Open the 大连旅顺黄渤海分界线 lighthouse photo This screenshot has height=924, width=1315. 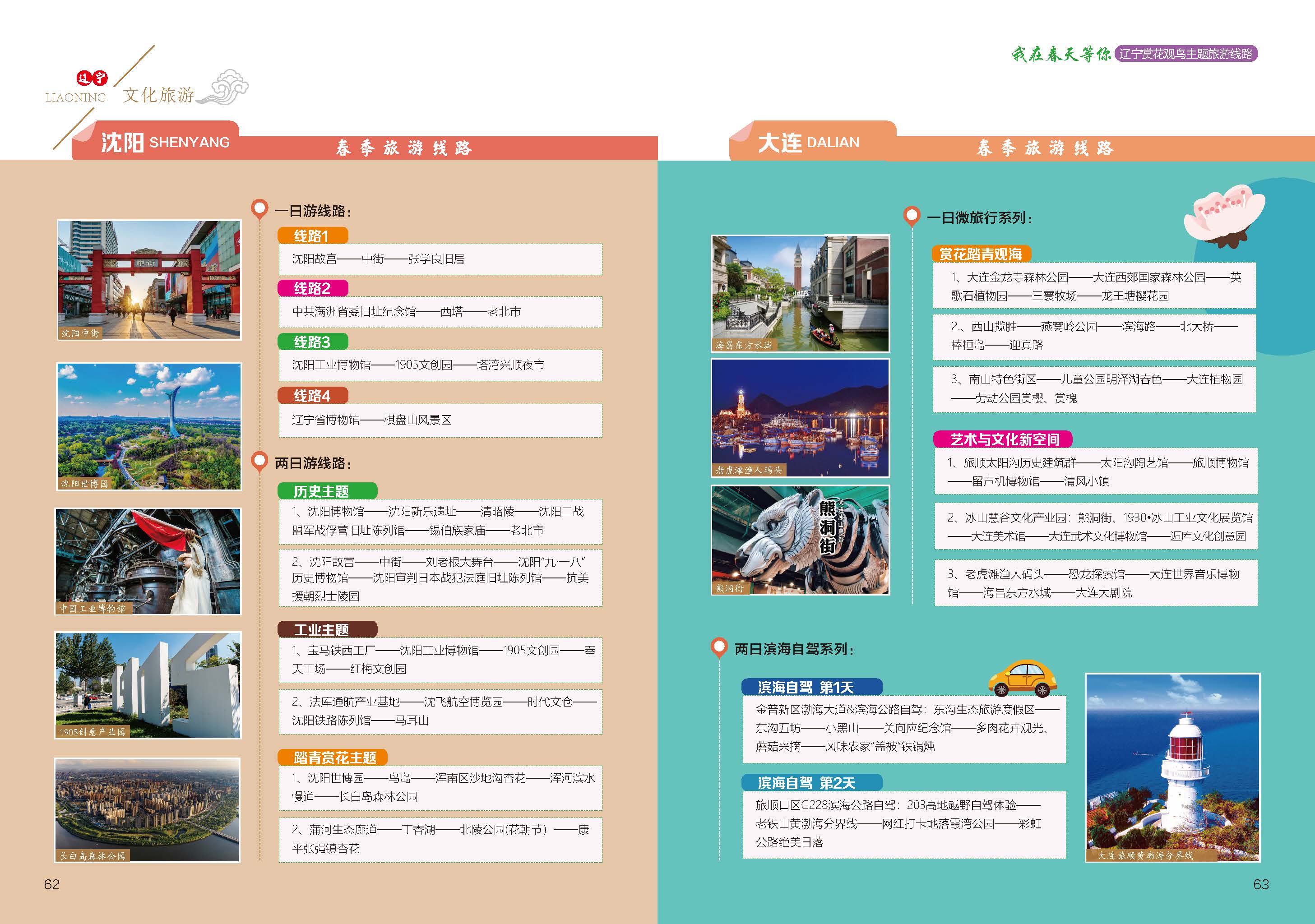tap(1173, 768)
